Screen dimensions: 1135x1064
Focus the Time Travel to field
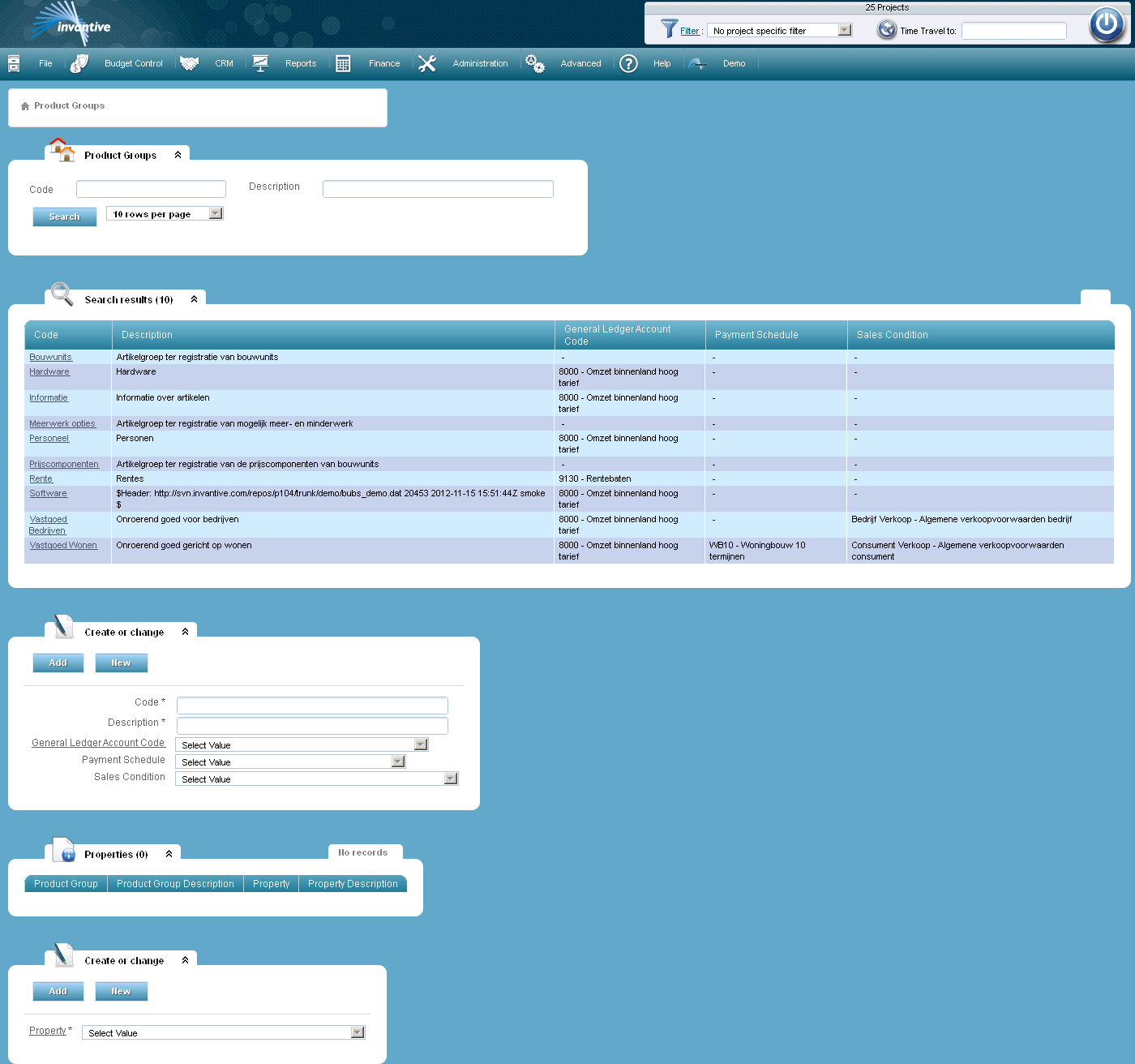coord(1014,31)
